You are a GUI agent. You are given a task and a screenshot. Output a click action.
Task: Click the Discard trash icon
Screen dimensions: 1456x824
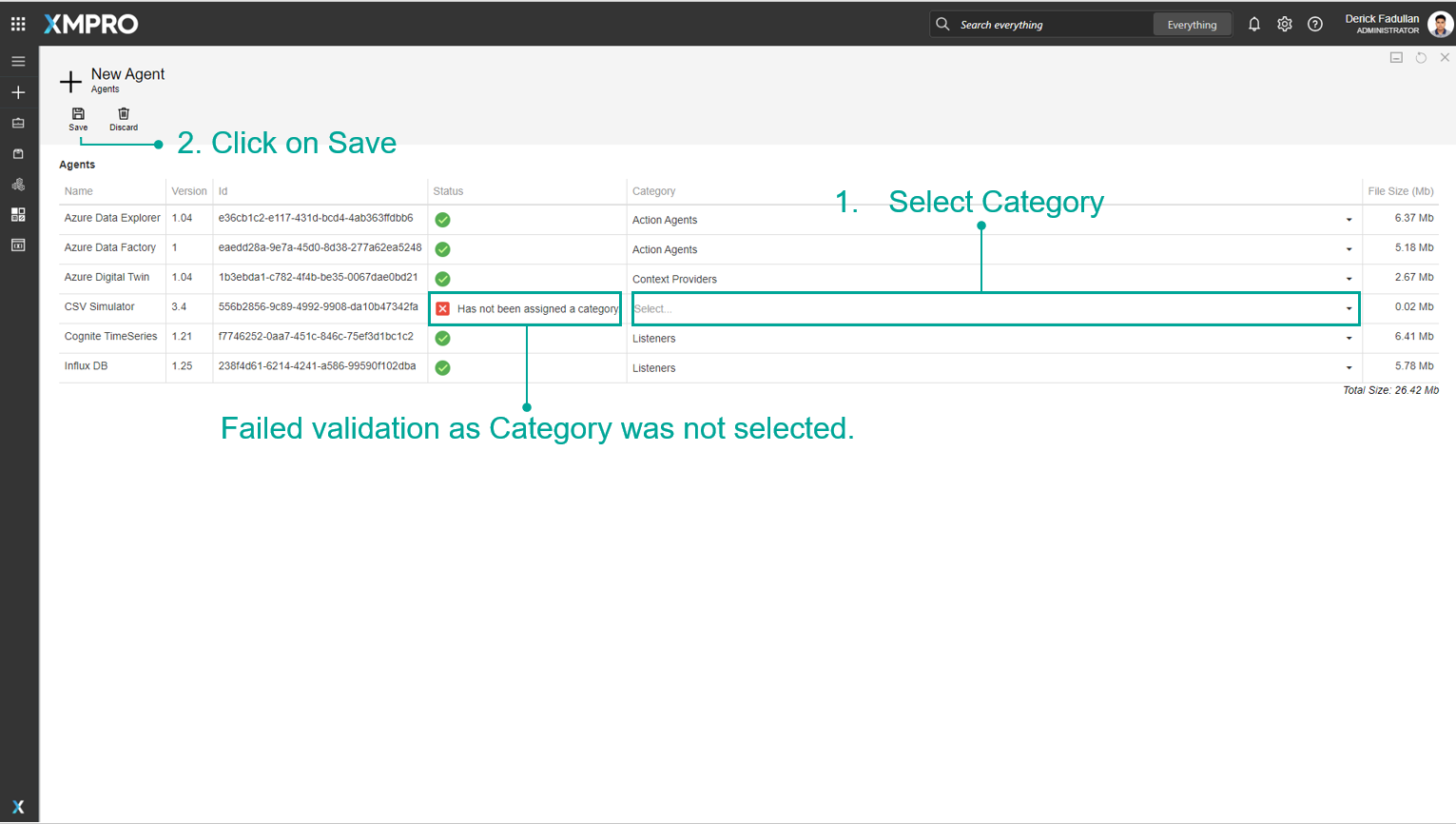[x=124, y=114]
